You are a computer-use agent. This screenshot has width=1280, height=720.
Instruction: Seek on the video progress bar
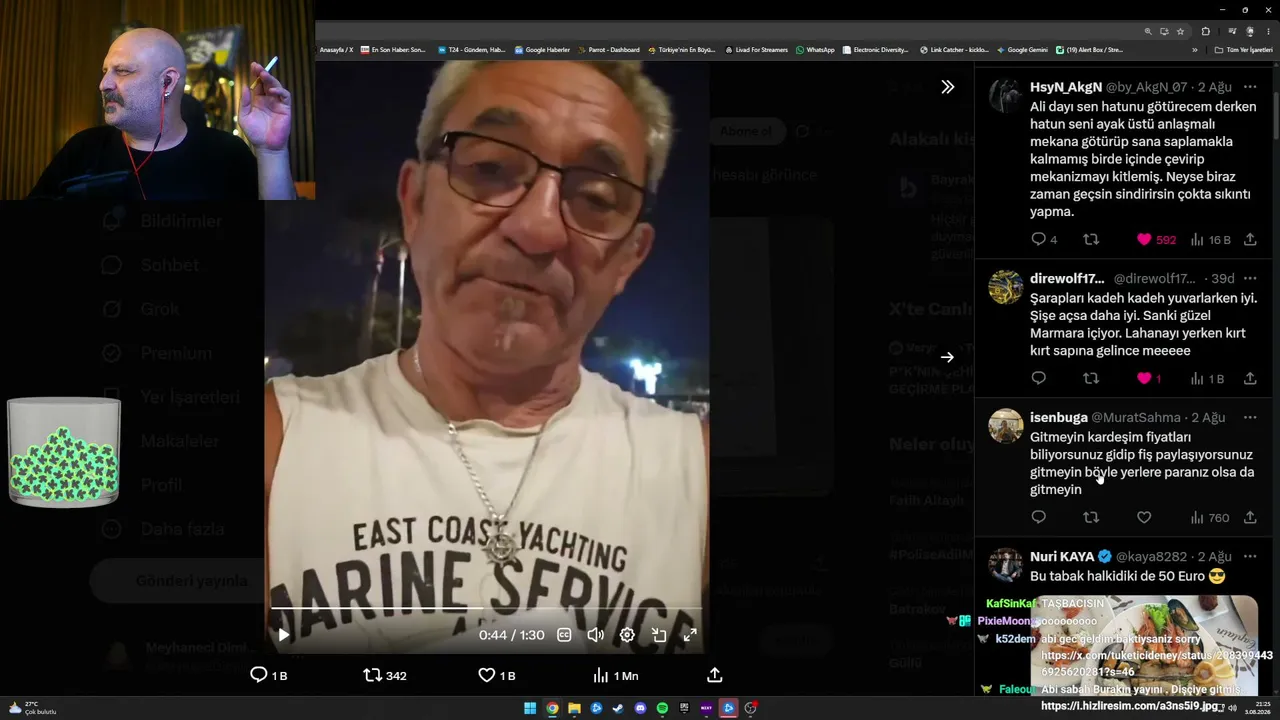(x=486, y=607)
